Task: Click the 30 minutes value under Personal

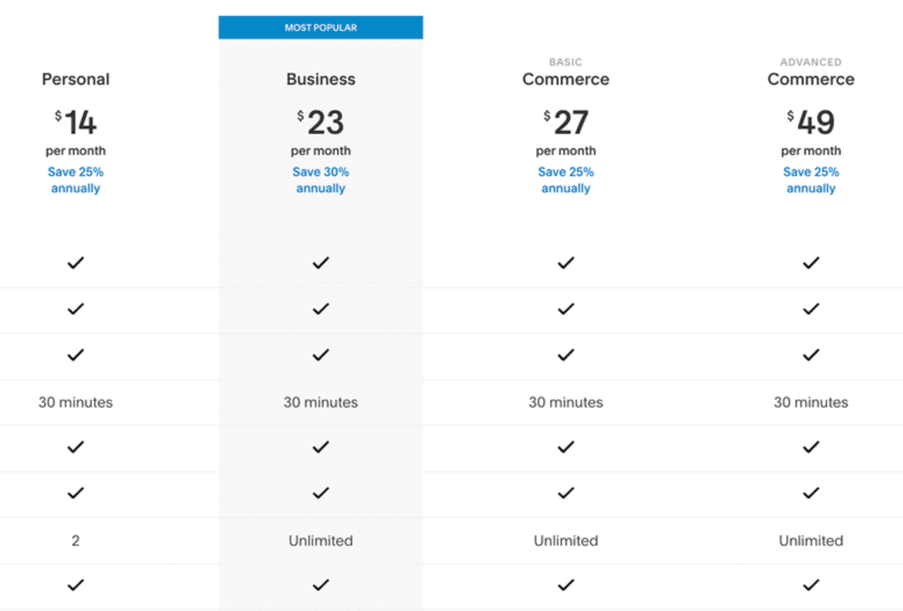Action: [x=75, y=402]
